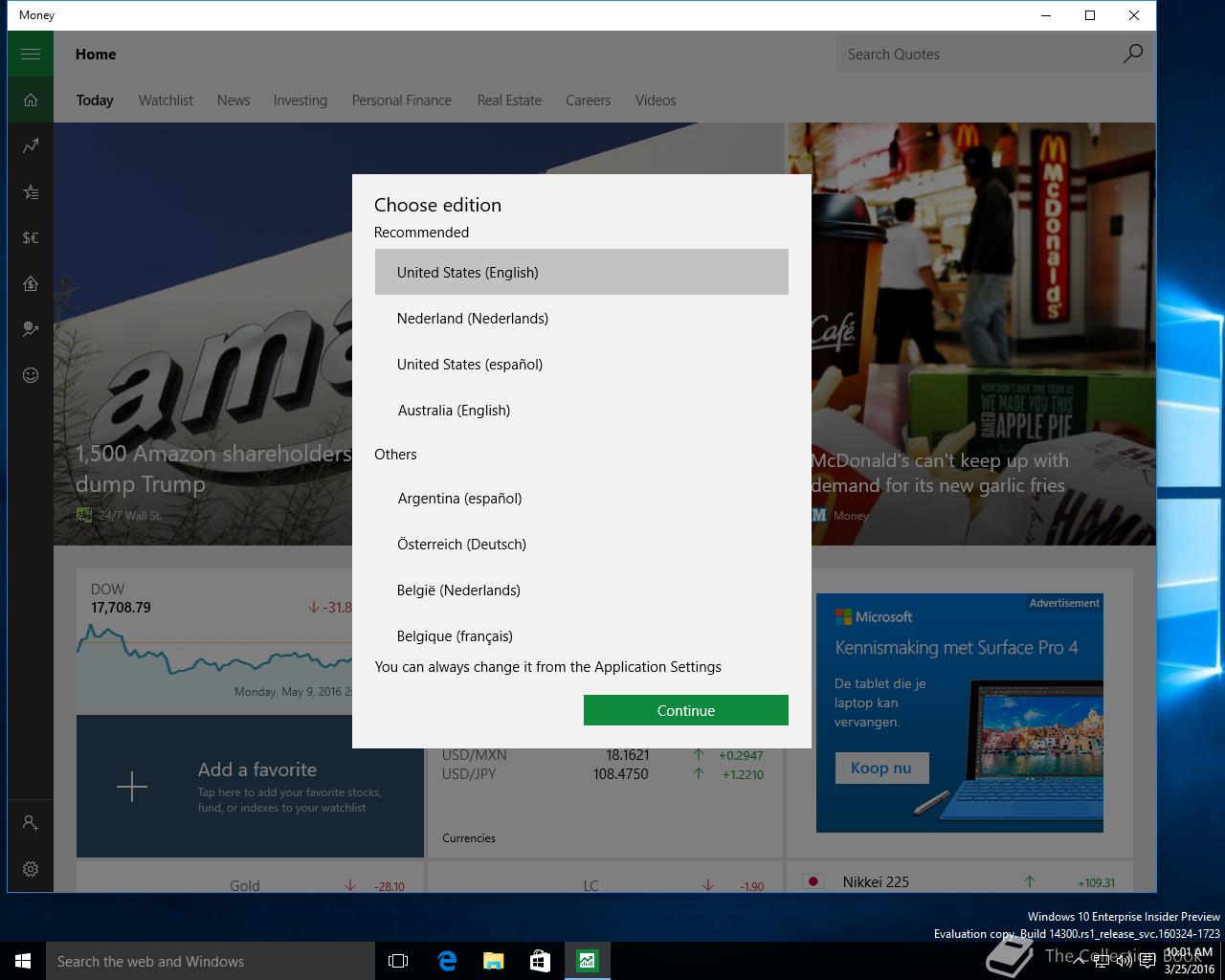This screenshot has width=1225, height=980.
Task: Click the taskbar Search the web and Windows box
Action: point(210,961)
